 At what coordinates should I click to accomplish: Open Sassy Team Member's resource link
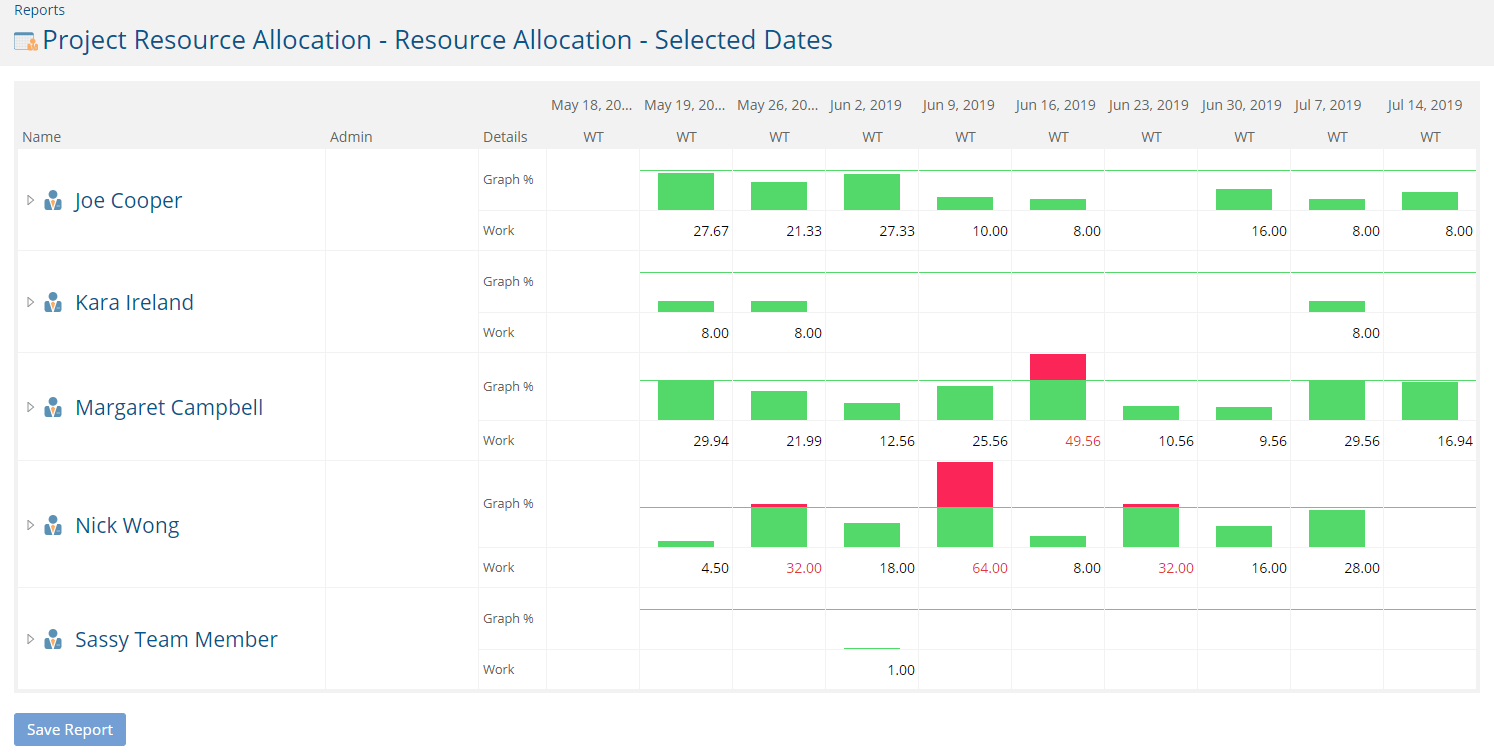coord(176,640)
